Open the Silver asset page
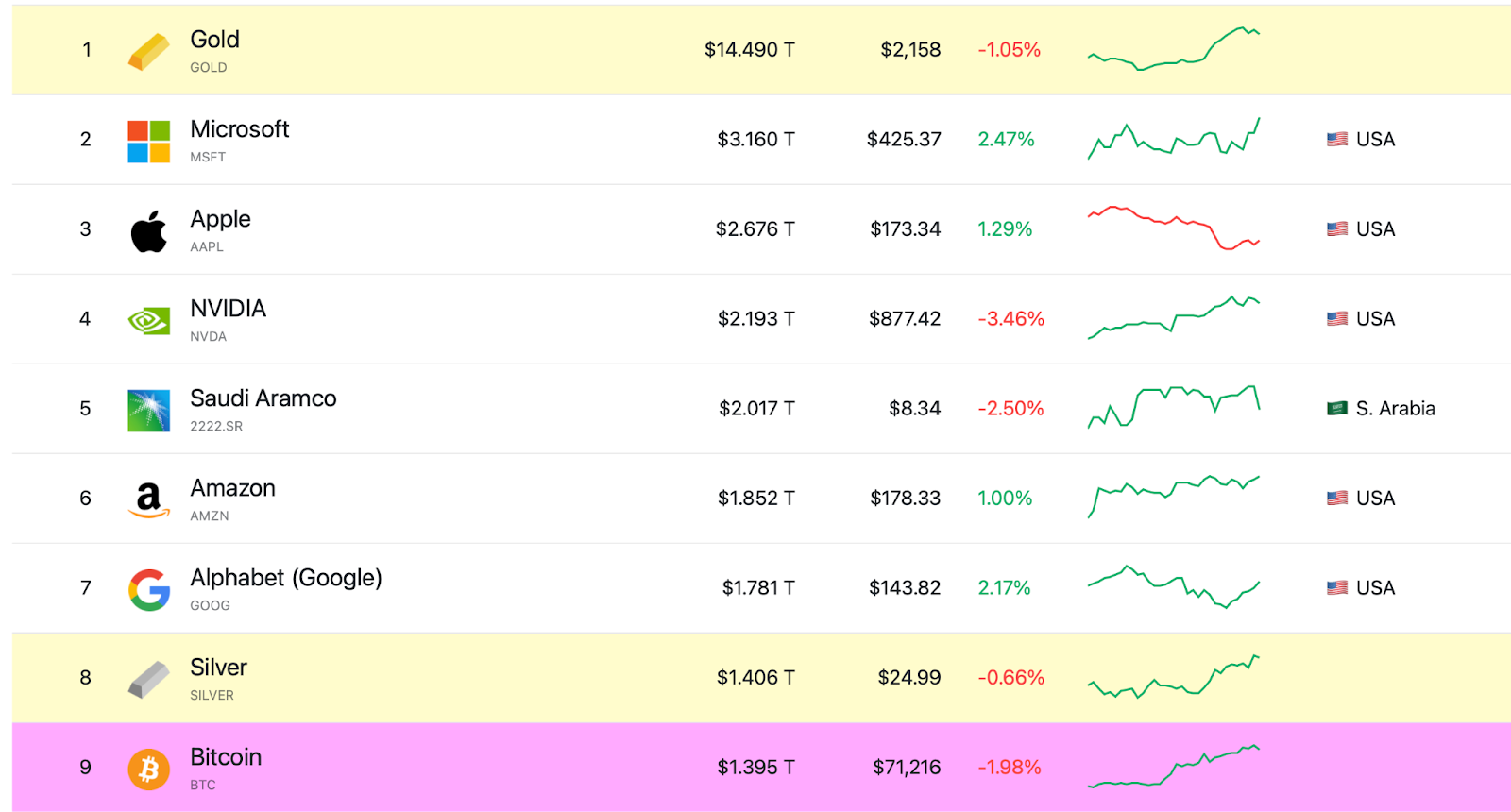 pyautogui.click(x=218, y=668)
